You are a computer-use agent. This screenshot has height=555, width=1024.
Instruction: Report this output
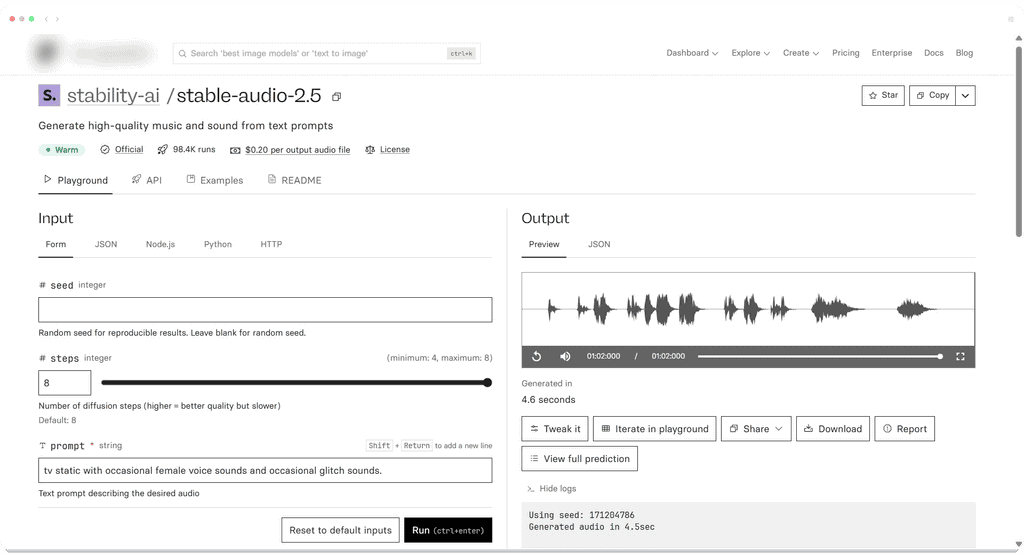tap(904, 429)
